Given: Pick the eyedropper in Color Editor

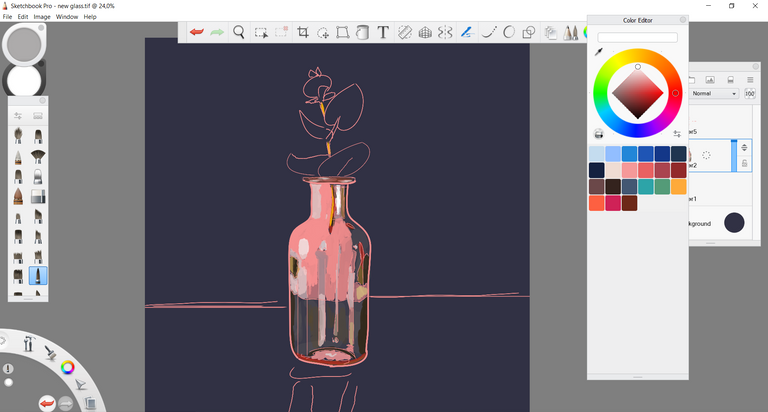Looking at the screenshot, I should coord(599,52).
